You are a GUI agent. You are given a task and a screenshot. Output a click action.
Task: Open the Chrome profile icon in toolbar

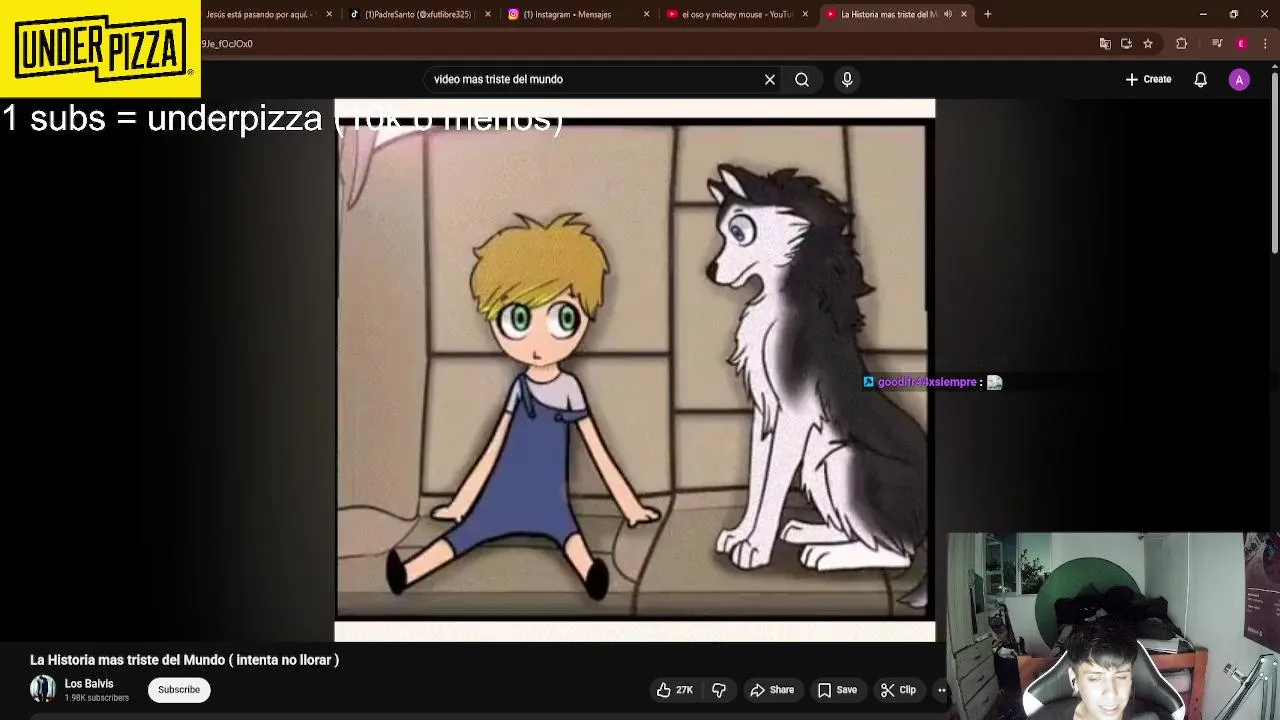[1241, 44]
